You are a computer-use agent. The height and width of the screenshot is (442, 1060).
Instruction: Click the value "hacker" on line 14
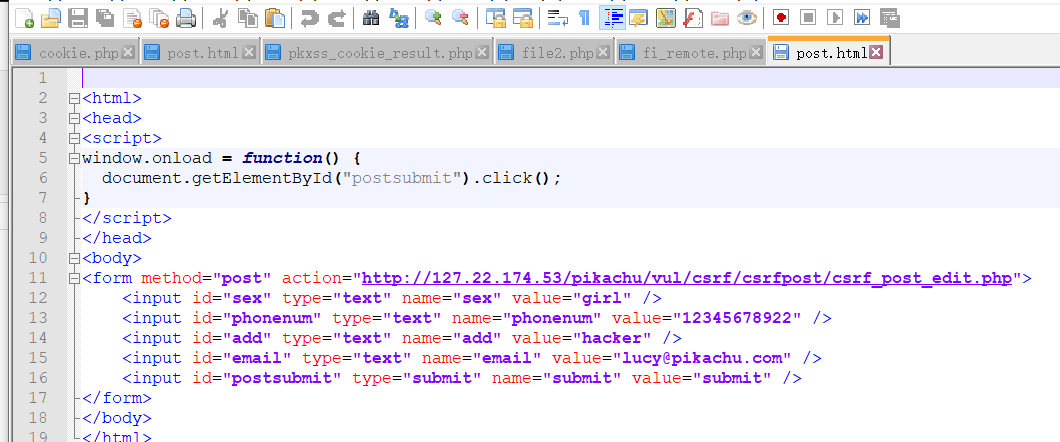613,338
